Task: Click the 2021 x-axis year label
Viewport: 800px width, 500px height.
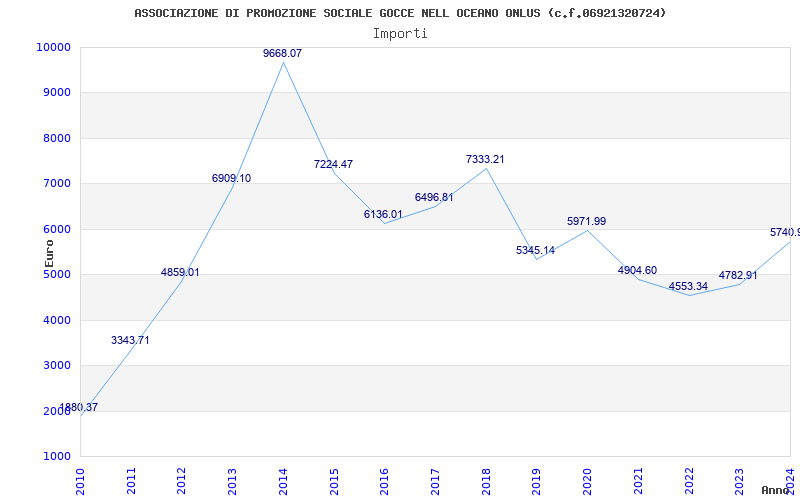Action: point(638,481)
